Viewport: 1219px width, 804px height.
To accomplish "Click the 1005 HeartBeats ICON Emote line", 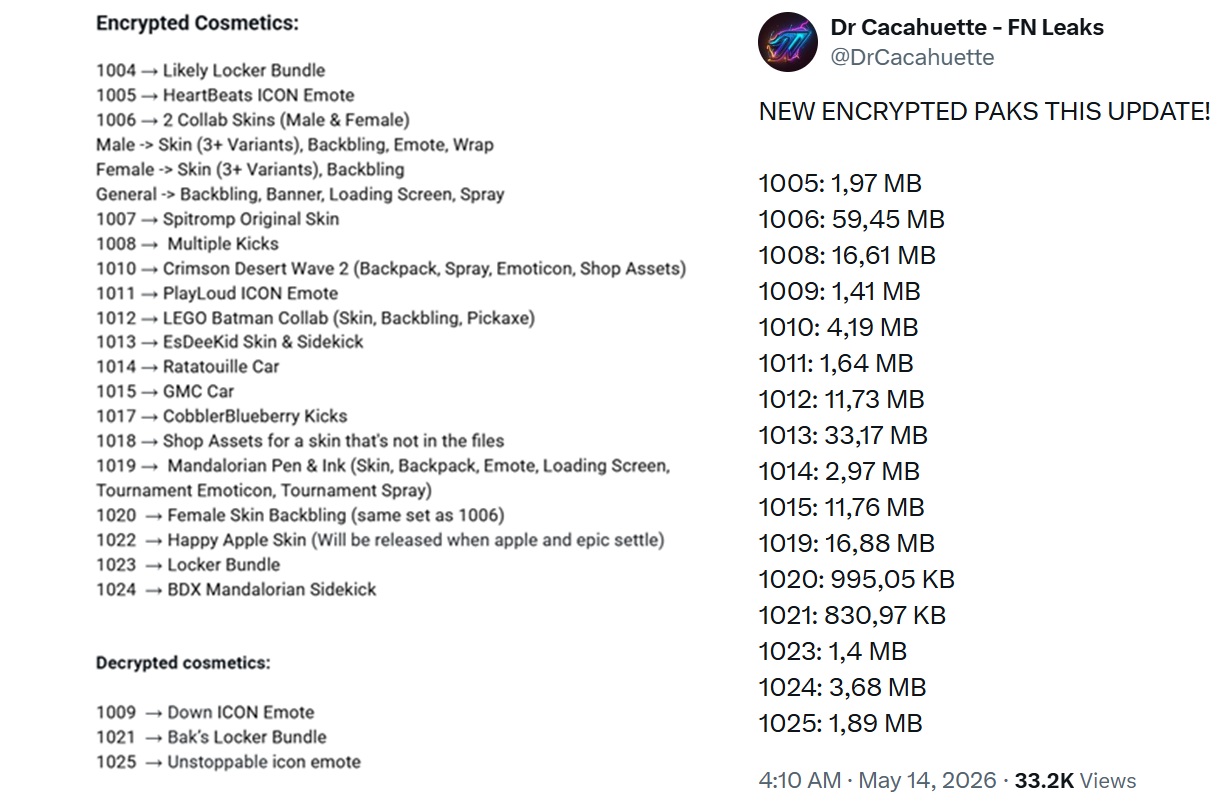I will point(225,95).
